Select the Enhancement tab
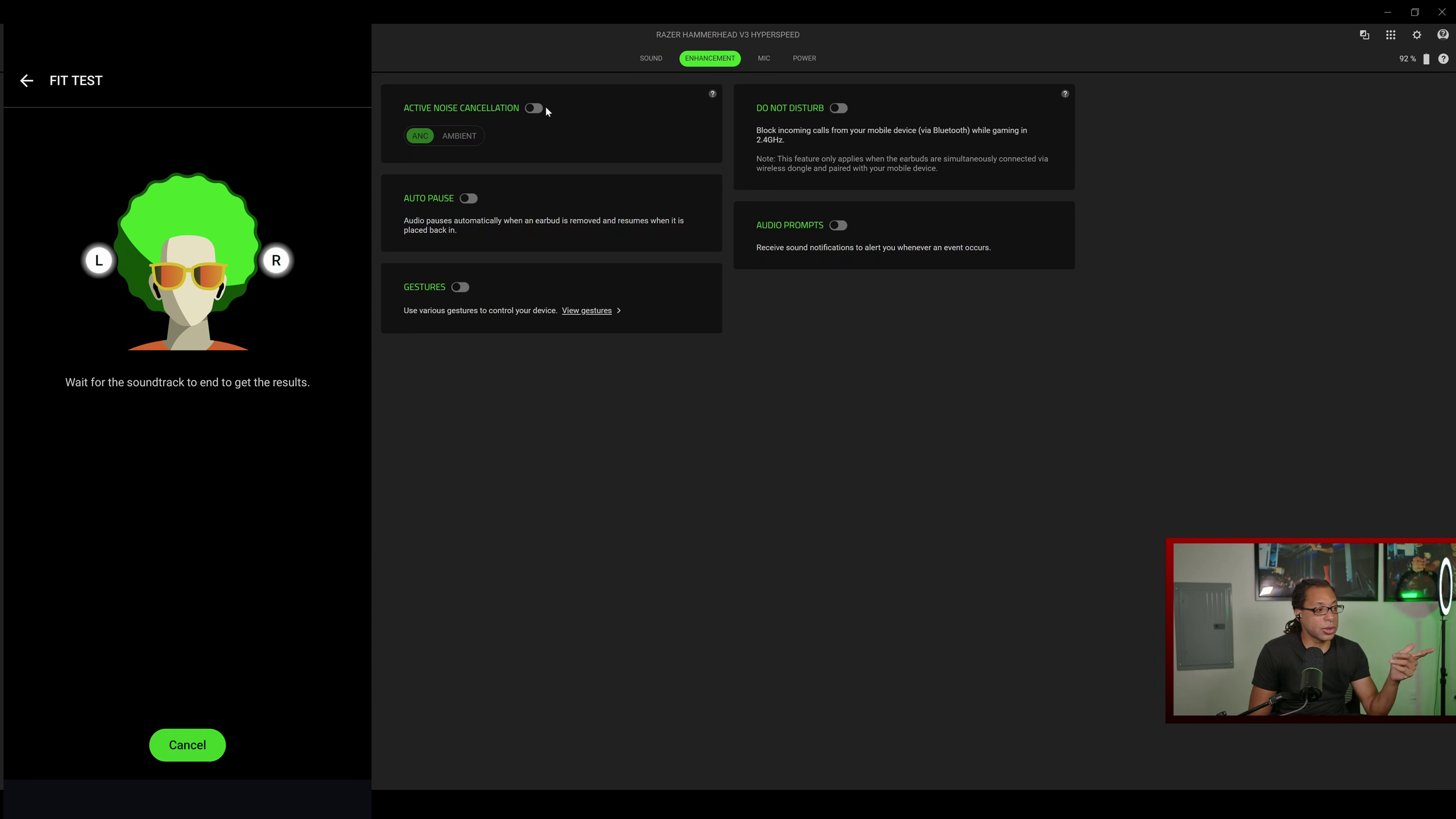The image size is (1456, 819). click(710, 58)
